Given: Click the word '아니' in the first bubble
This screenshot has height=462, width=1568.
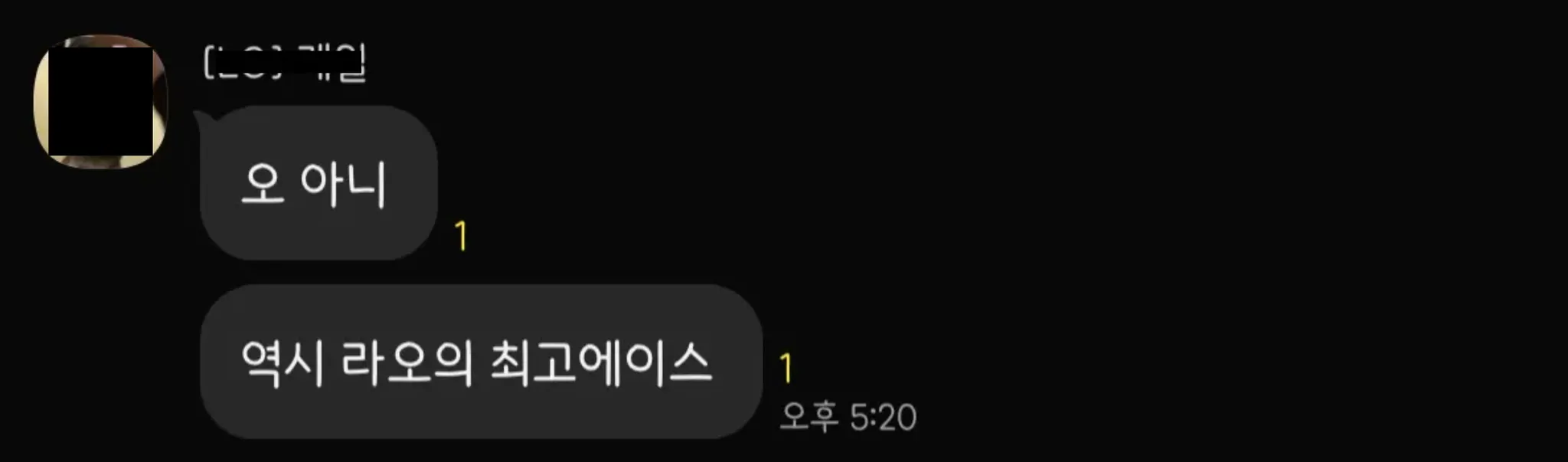Looking at the screenshot, I should coord(343,184).
